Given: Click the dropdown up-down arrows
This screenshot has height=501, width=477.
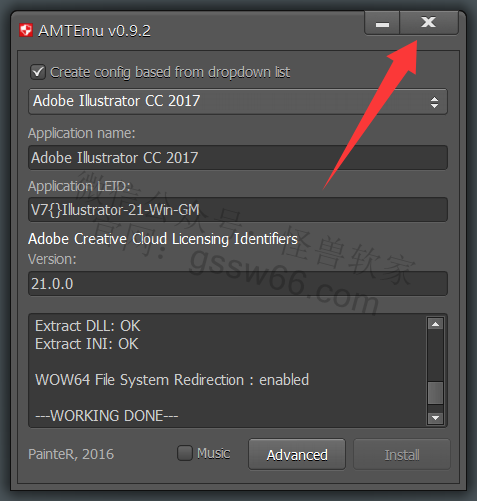Looking at the screenshot, I should 434,102.
